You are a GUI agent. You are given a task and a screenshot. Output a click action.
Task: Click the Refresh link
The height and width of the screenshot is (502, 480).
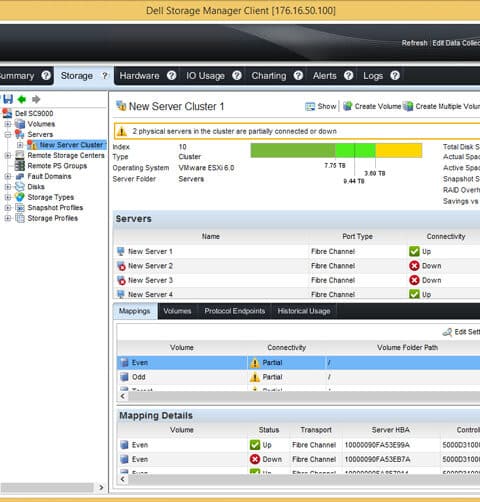click(x=414, y=43)
